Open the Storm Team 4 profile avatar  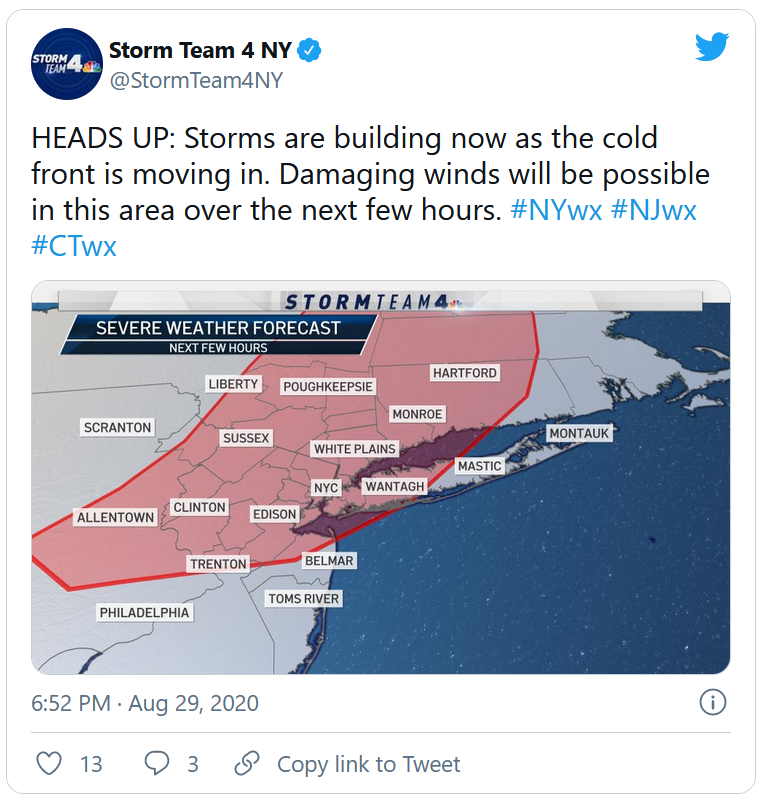coord(67,64)
